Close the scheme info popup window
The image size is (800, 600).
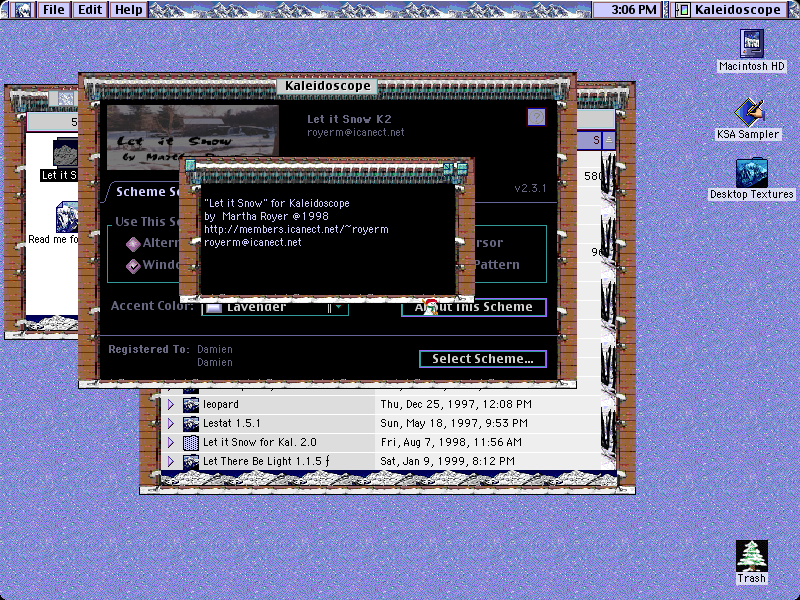click(x=190, y=165)
